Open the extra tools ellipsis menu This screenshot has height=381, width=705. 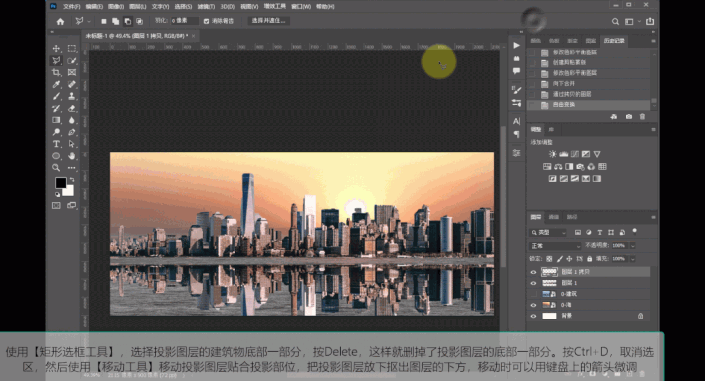(x=71, y=168)
